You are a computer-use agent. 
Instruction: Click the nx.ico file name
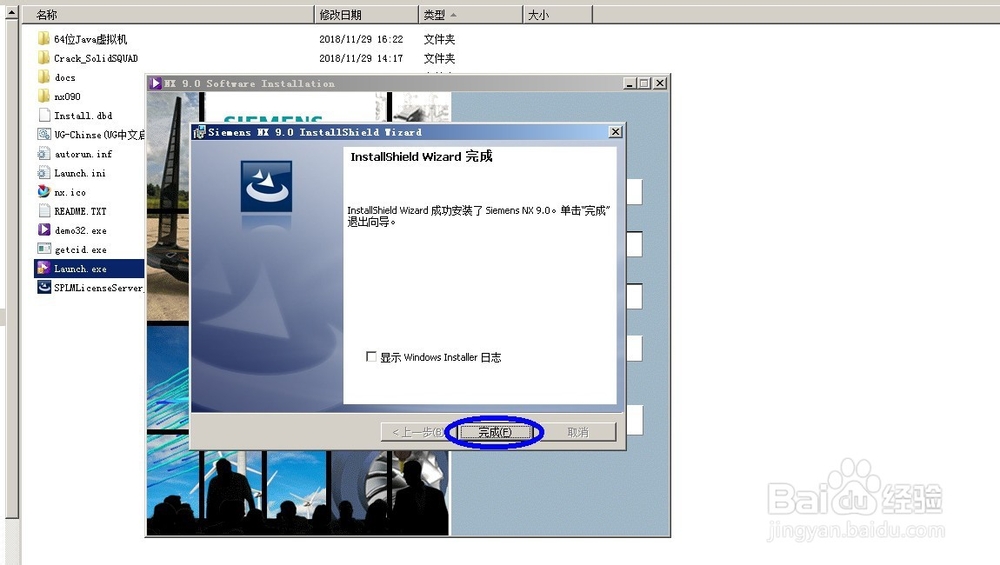70,193
